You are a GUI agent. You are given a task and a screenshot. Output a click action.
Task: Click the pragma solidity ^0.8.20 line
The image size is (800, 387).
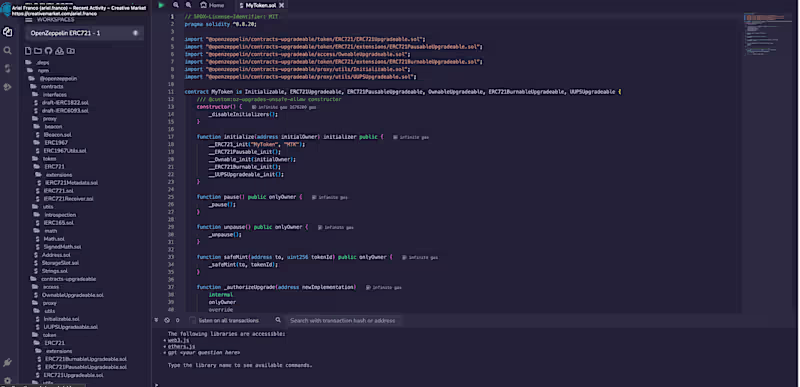coord(220,24)
